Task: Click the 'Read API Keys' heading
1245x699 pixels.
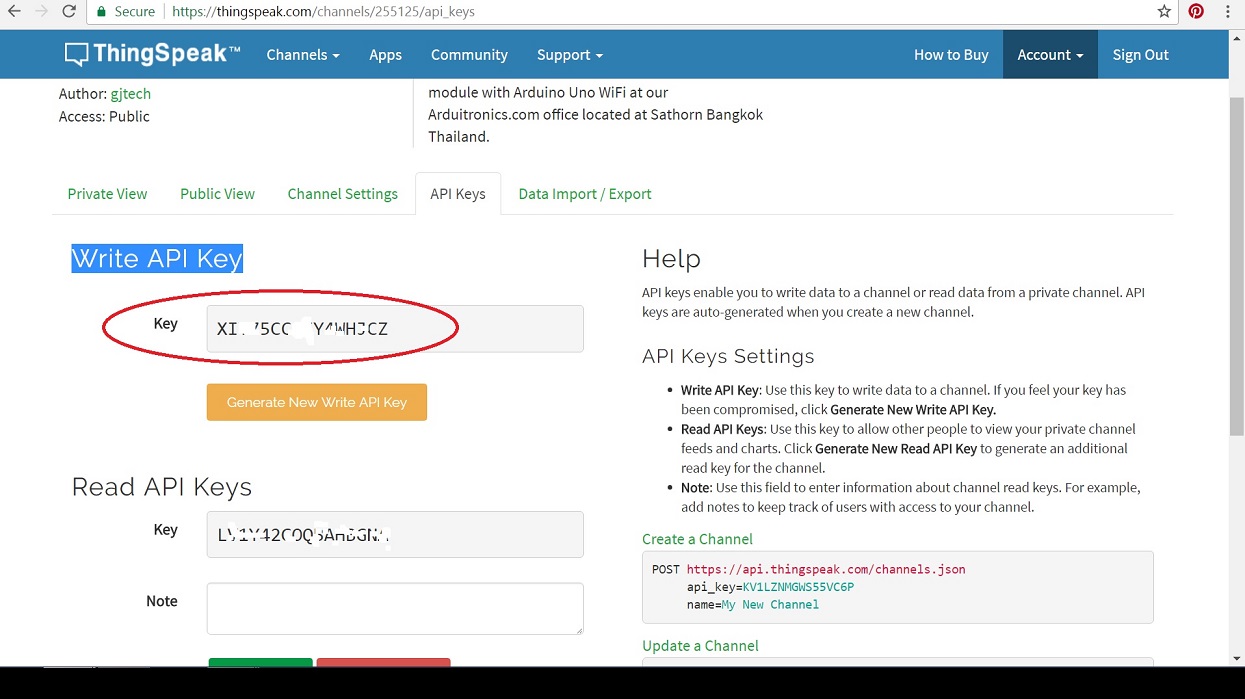Action: [x=162, y=487]
